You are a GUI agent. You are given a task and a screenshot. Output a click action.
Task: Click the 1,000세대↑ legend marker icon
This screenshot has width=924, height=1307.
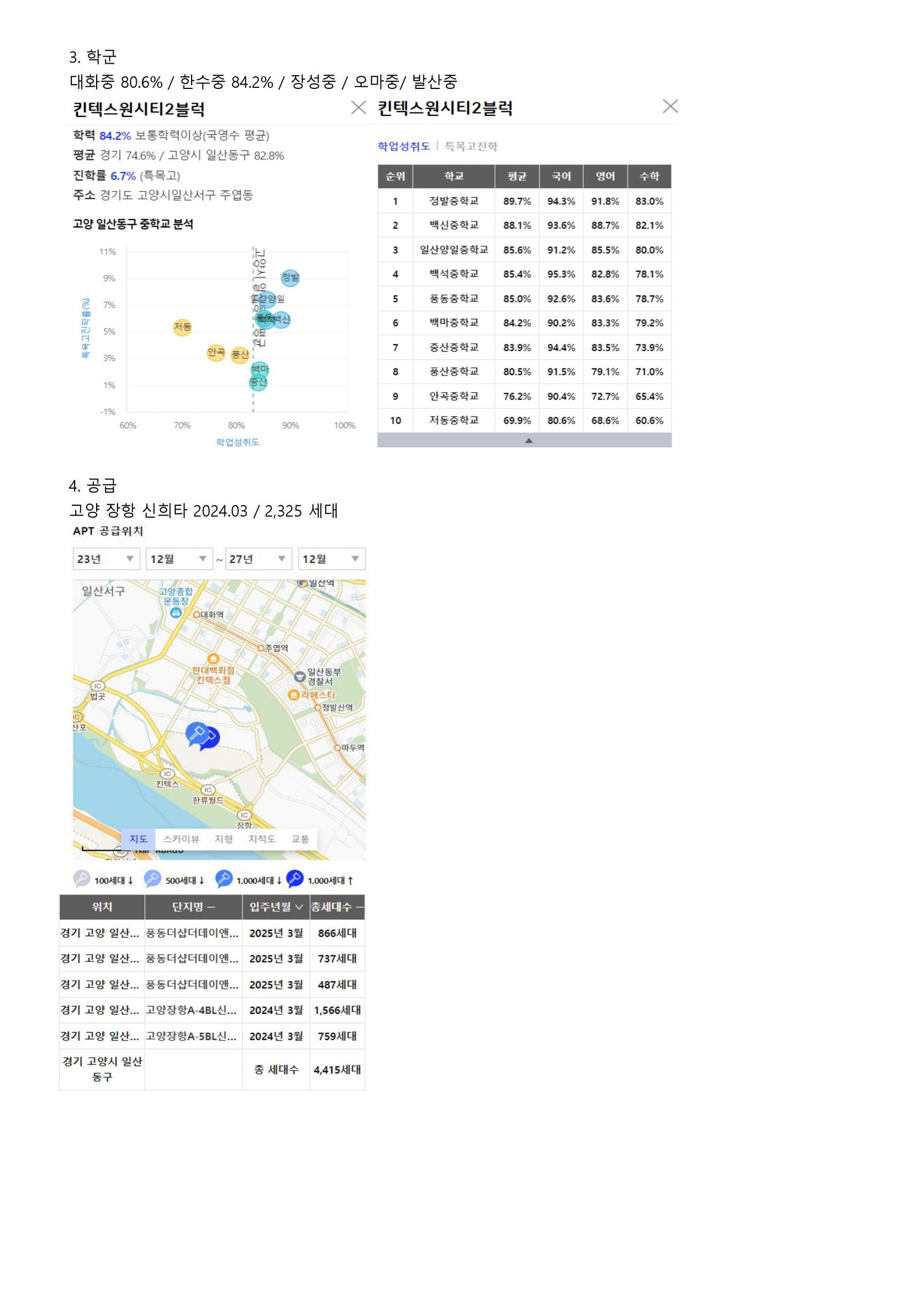(295, 879)
